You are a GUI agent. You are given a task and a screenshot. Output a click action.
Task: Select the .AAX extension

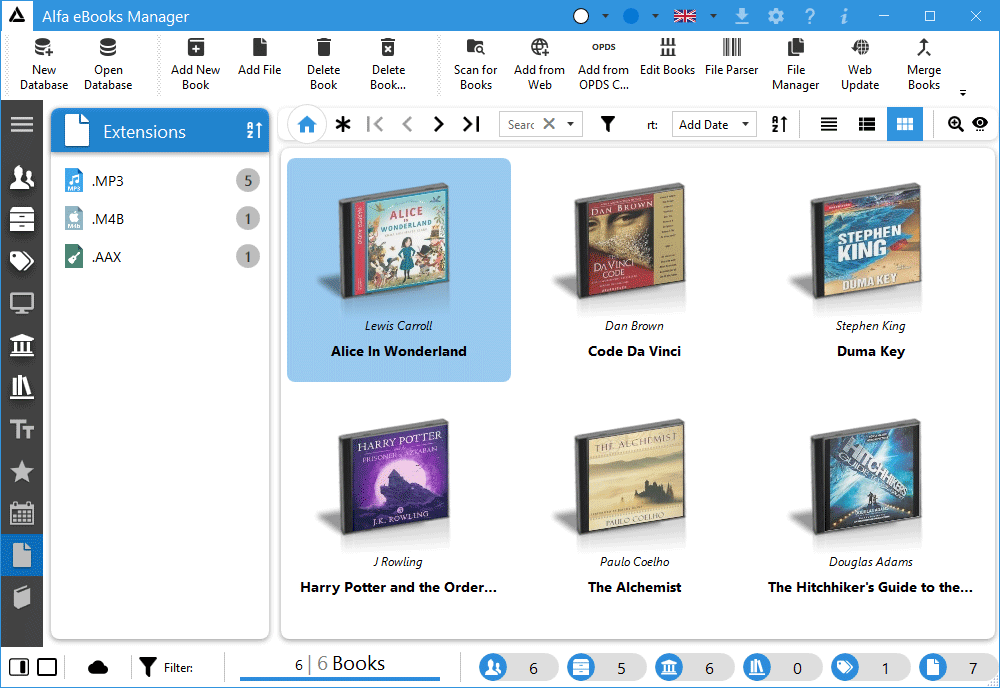click(160, 257)
